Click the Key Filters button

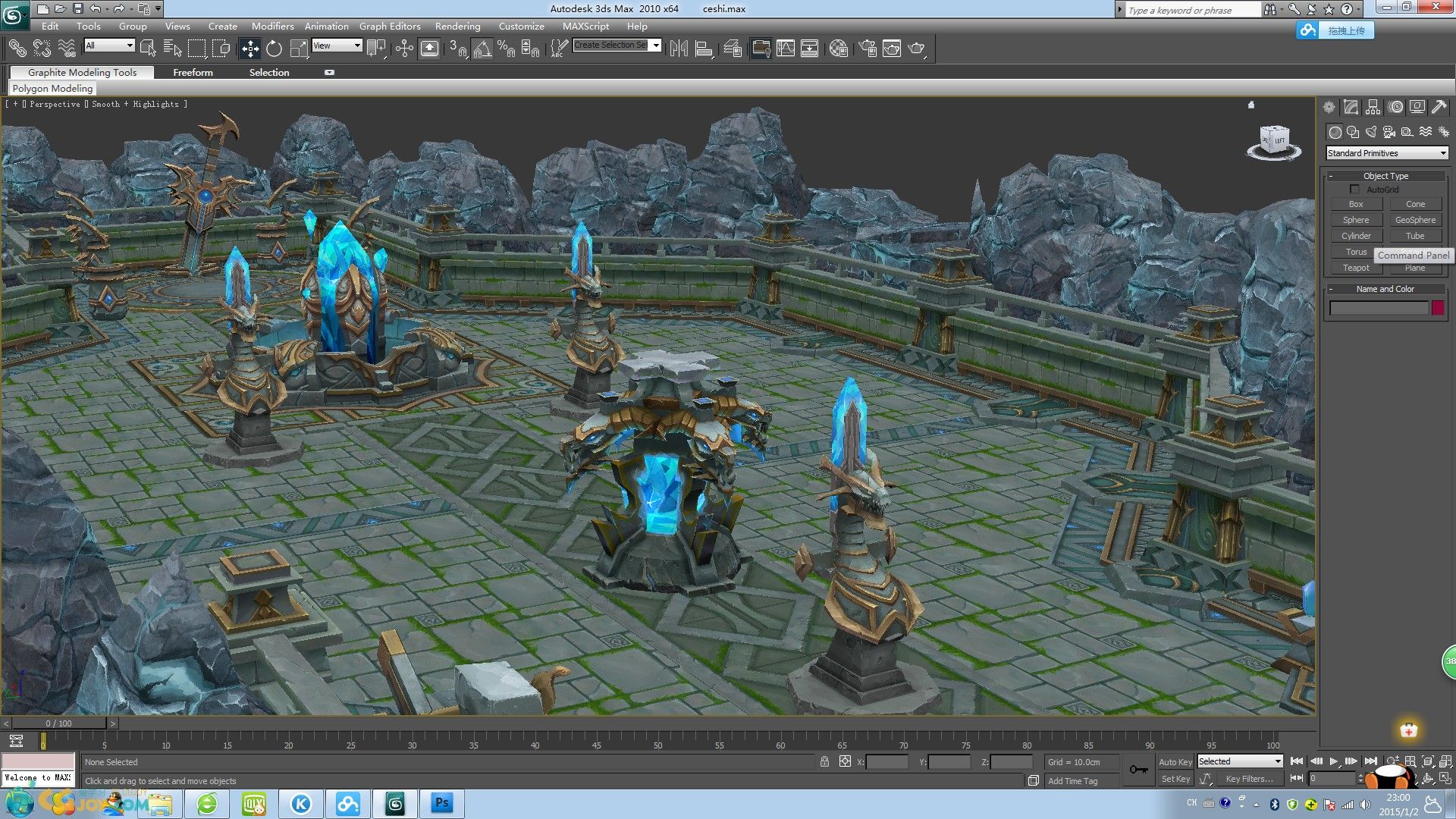1249,779
